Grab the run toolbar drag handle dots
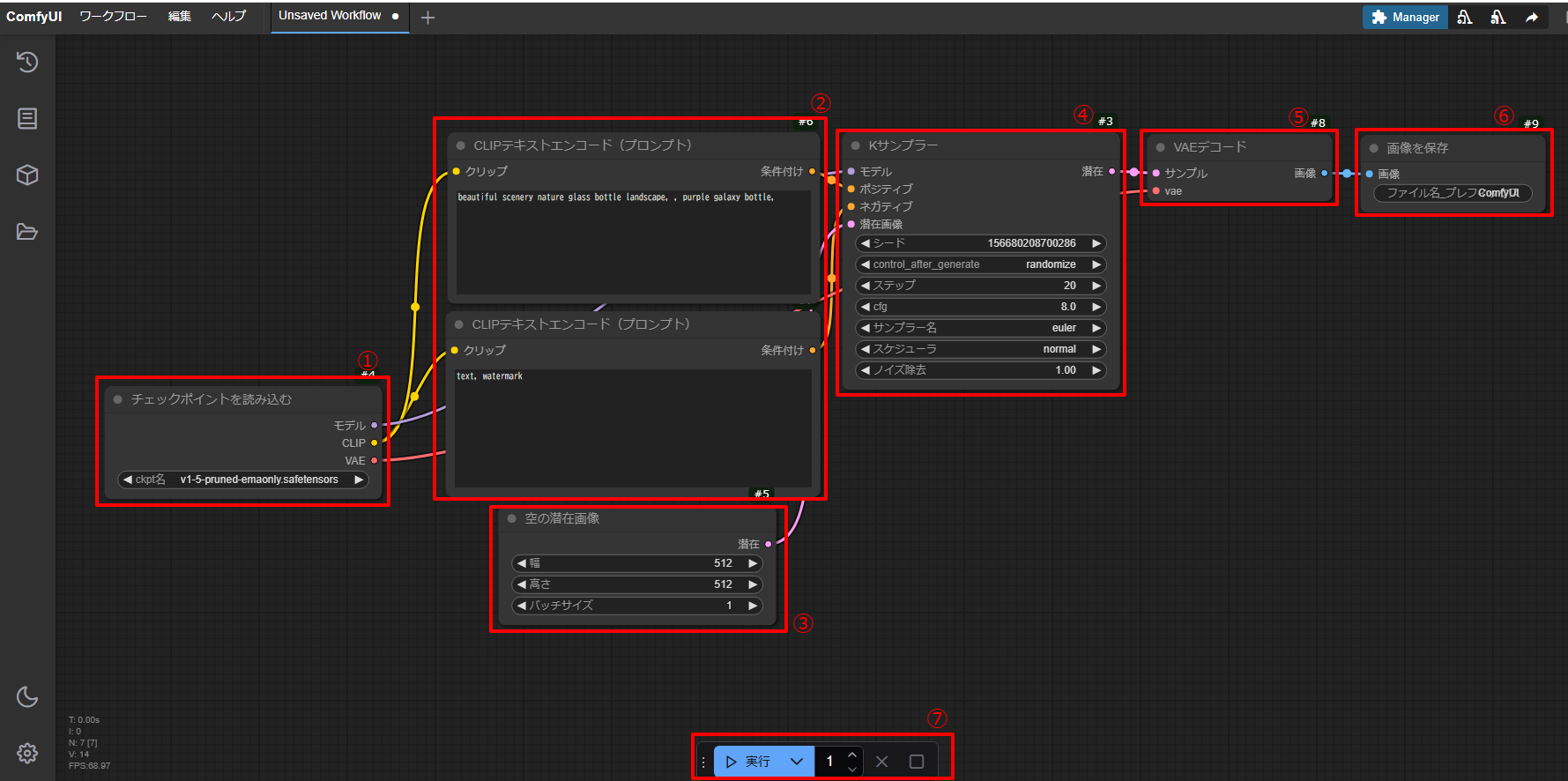The width and height of the screenshot is (1568, 781). click(703, 762)
